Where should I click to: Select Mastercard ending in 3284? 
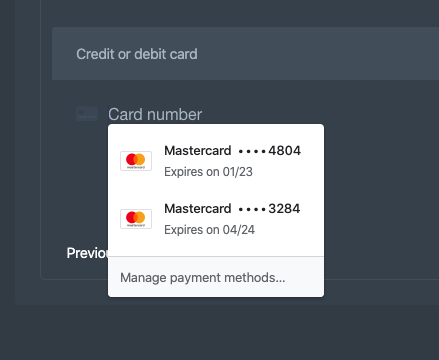click(216, 219)
